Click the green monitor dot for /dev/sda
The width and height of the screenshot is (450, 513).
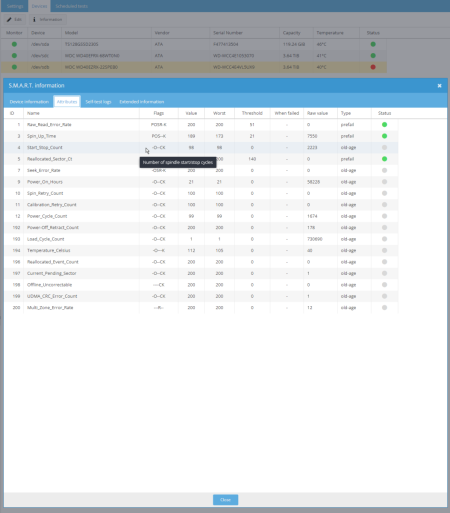[14, 44]
